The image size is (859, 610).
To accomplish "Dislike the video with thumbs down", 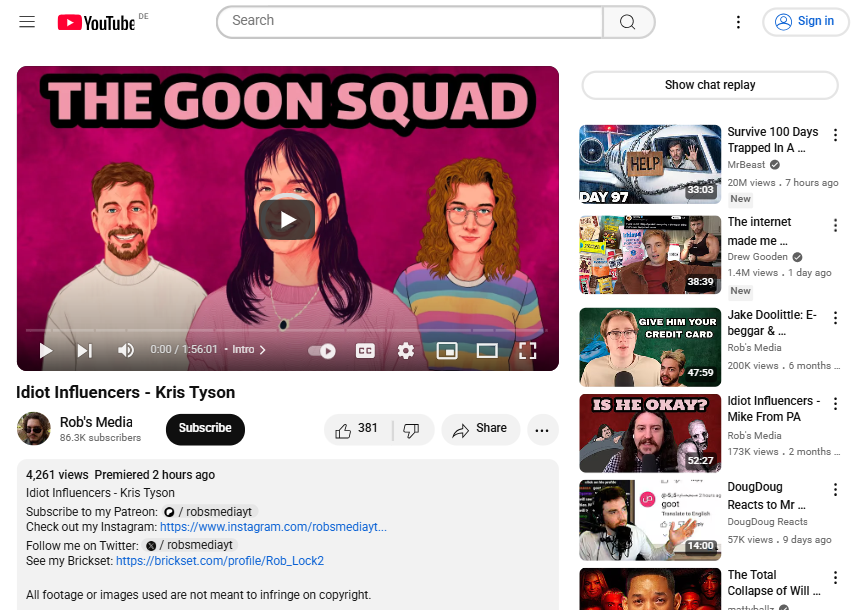I will pyautogui.click(x=413, y=430).
